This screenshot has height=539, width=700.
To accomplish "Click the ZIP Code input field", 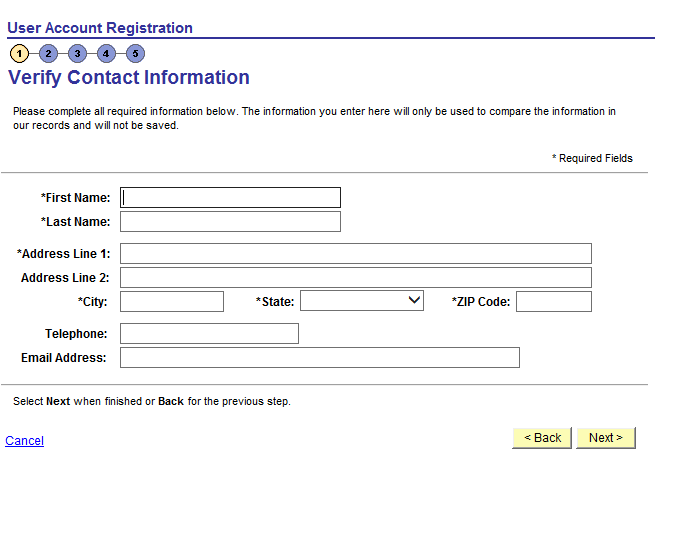I will point(553,302).
